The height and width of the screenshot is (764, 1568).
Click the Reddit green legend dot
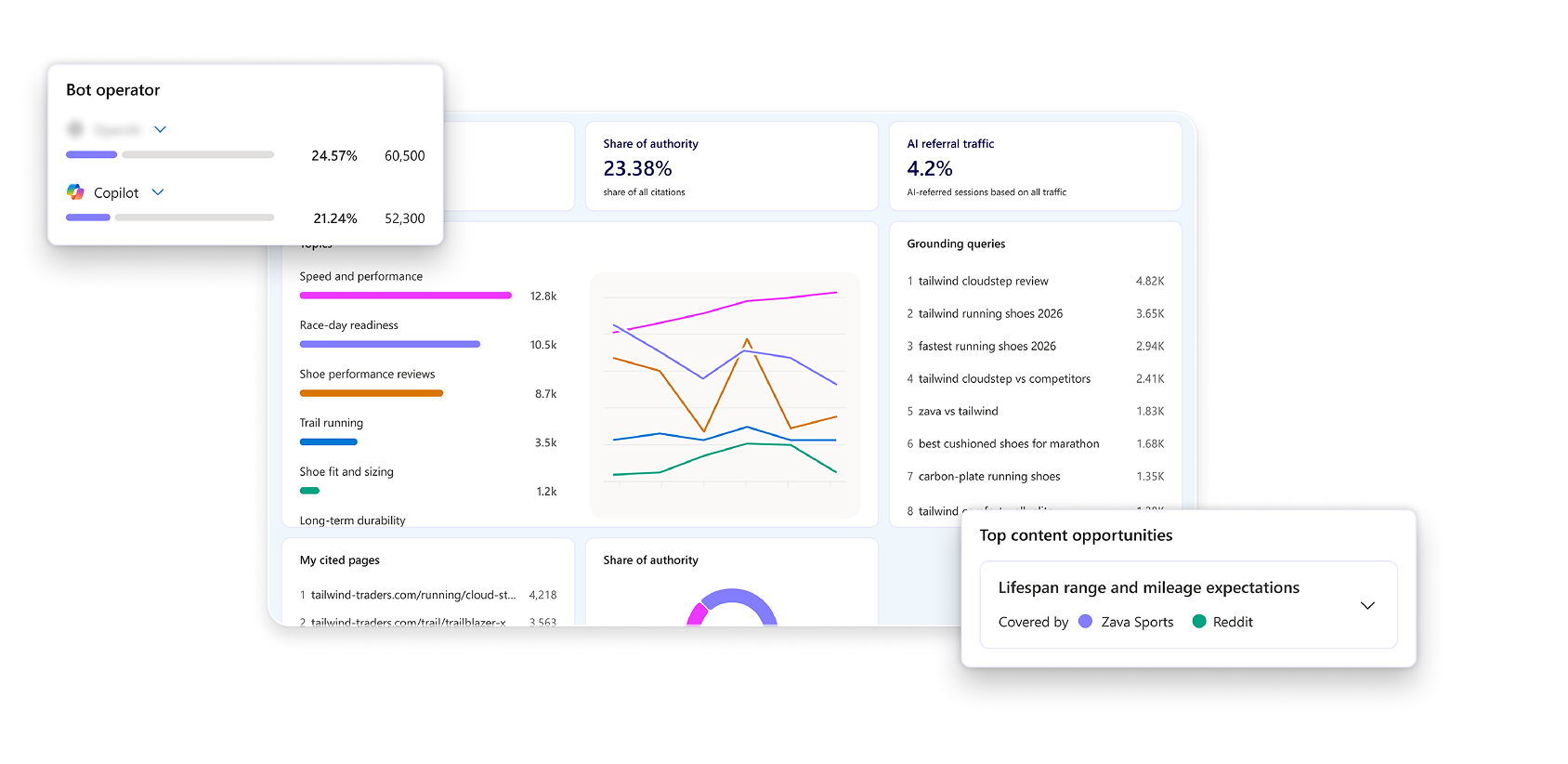tap(1199, 622)
